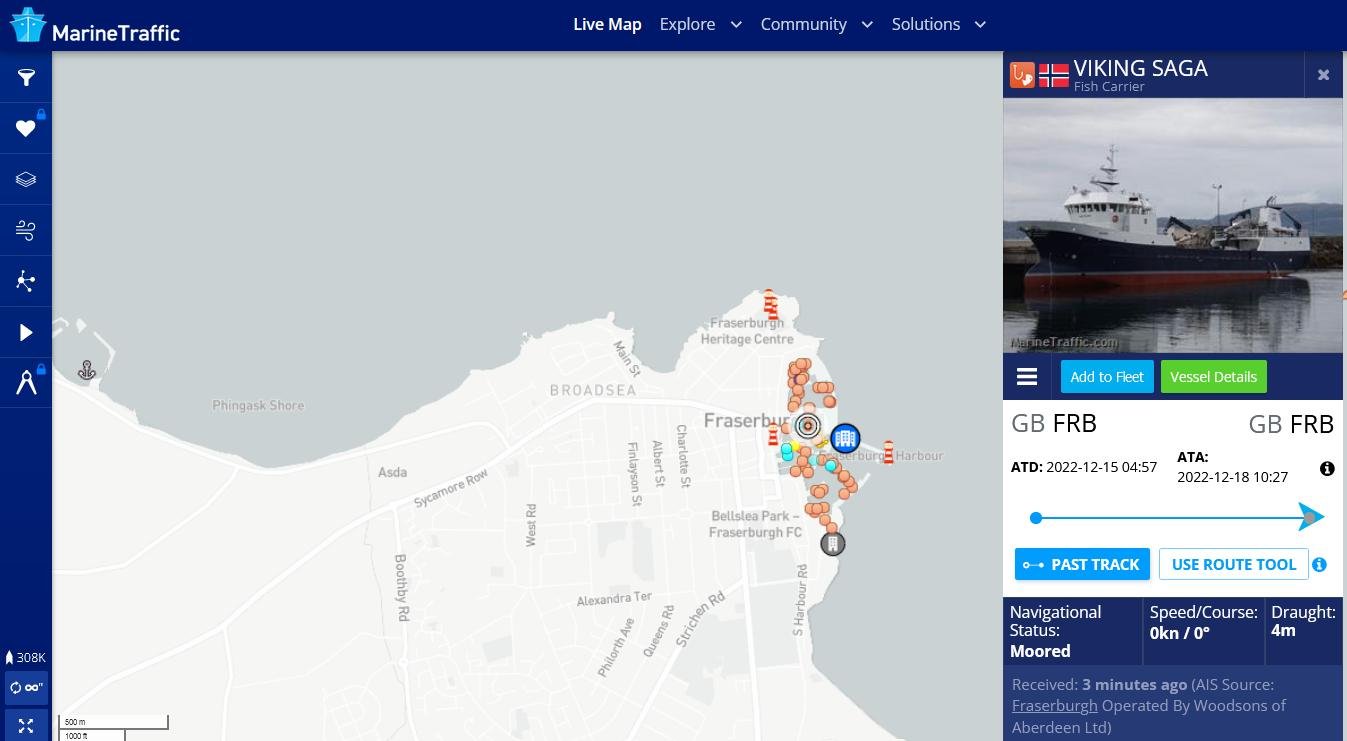Open the density network nodes tool

[x=26, y=281]
